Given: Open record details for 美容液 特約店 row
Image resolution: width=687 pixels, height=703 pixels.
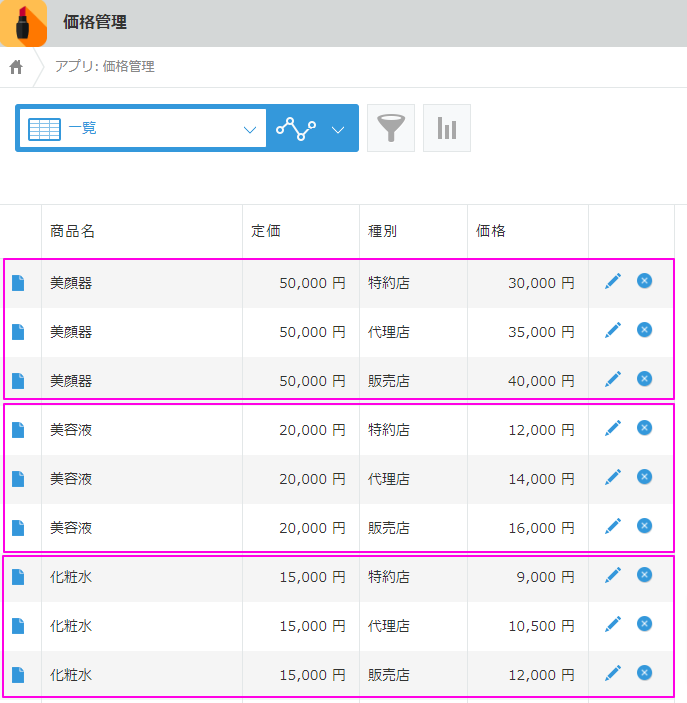Looking at the screenshot, I should [x=18, y=430].
